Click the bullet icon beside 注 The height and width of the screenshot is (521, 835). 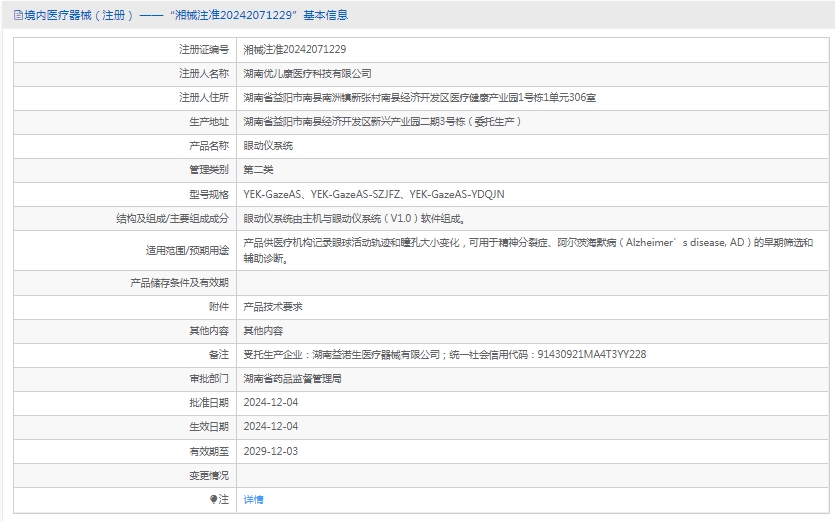213,499
